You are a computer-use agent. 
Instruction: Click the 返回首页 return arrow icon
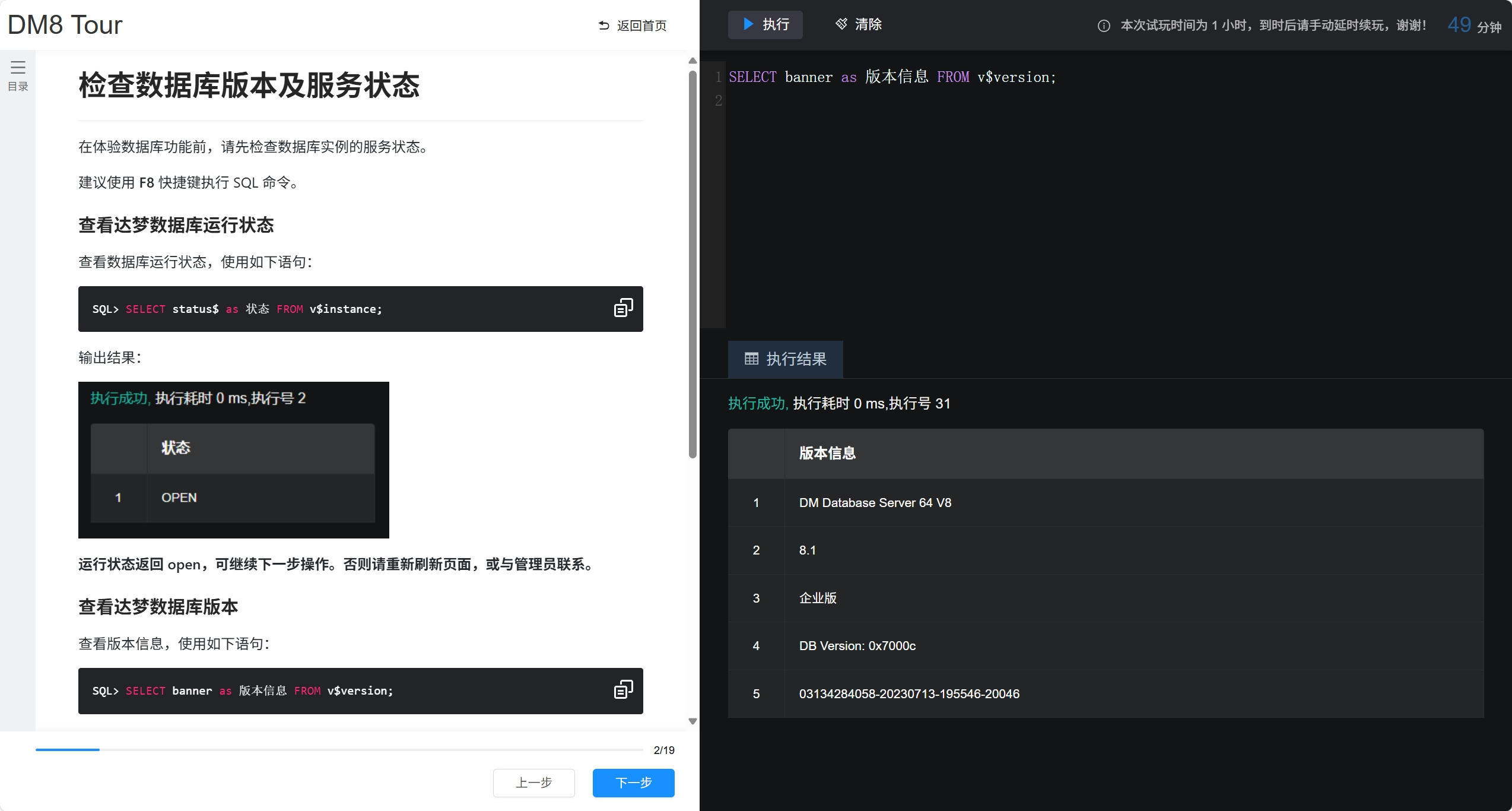pyautogui.click(x=603, y=26)
